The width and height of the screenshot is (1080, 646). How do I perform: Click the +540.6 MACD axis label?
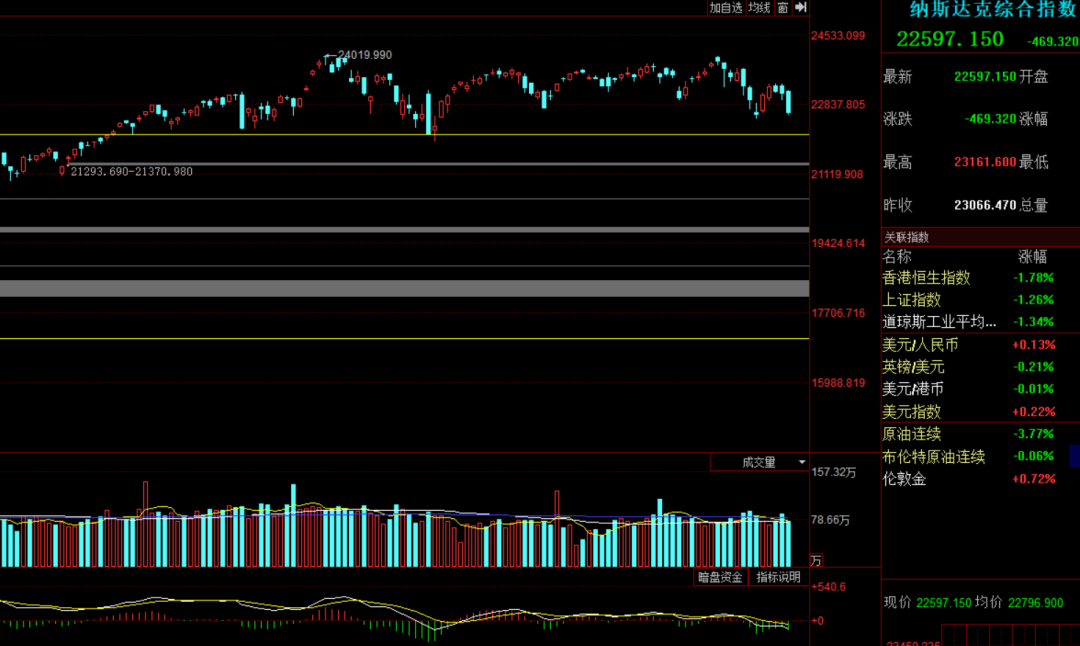click(x=829, y=587)
